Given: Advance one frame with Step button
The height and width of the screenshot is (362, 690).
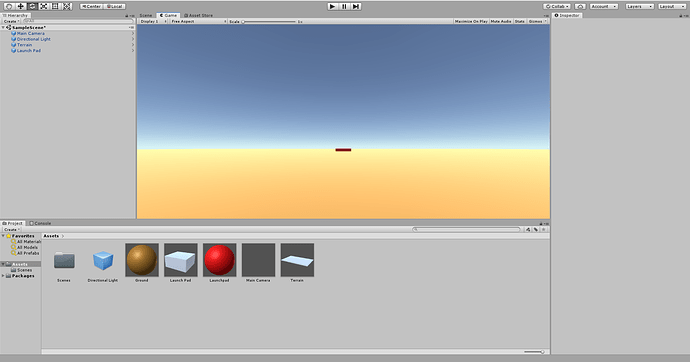Looking at the screenshot, I should click(x=356, y=6).
